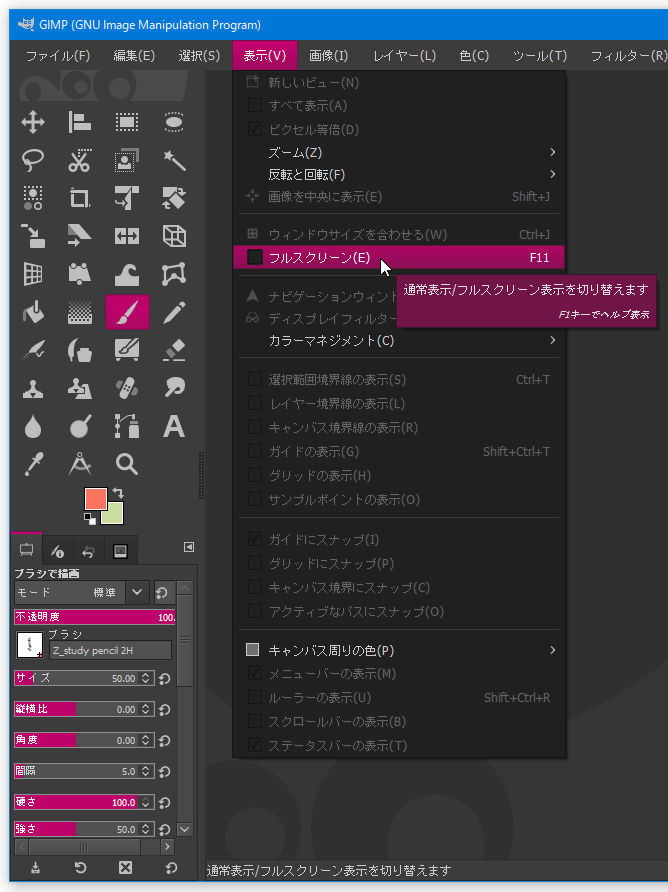Select the Cage Transform tool

tap(174, 274)
